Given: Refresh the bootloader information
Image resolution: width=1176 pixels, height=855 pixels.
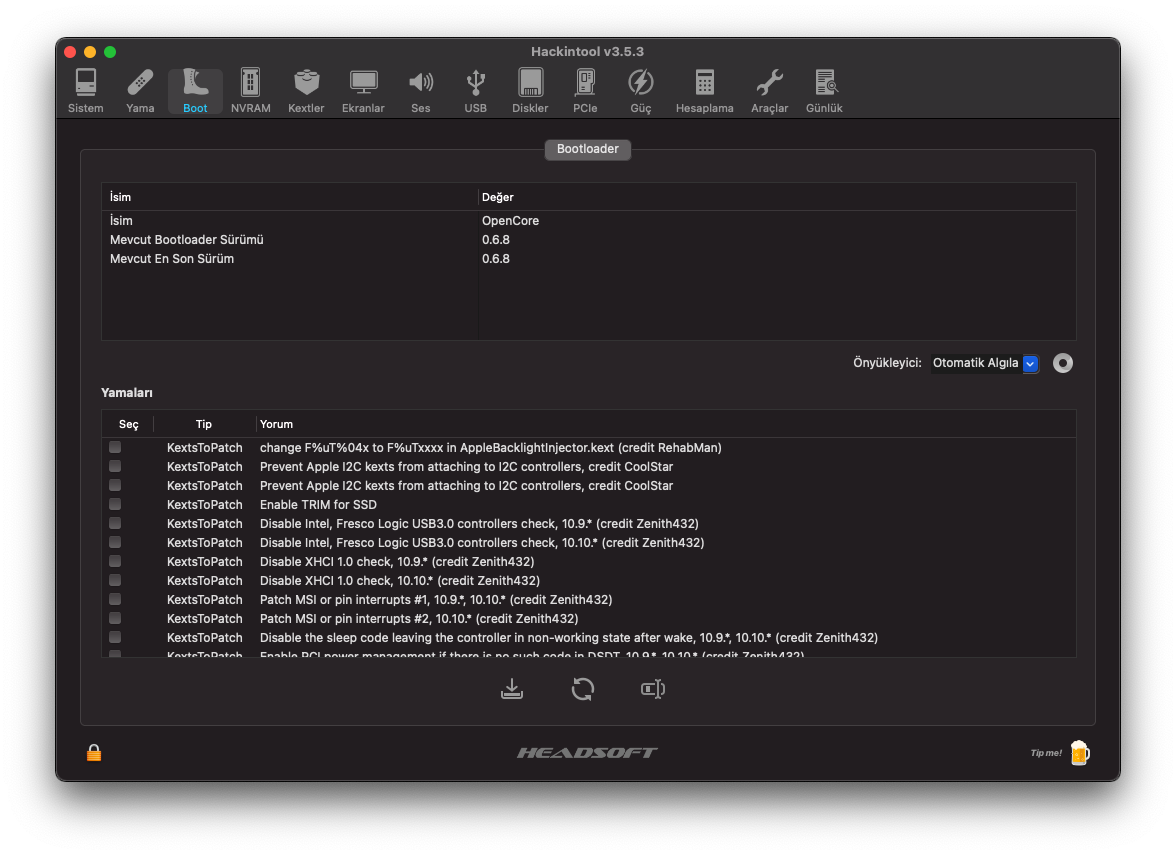Looking at the screenshot, I should (582, 688).
